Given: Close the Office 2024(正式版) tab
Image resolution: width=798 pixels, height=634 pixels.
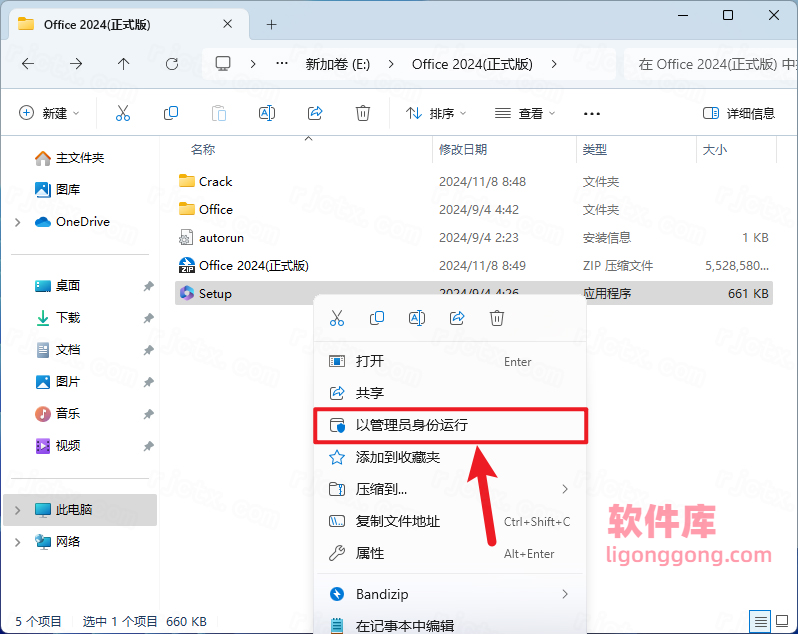Looking at the screenshot, I should pos(227,24).
